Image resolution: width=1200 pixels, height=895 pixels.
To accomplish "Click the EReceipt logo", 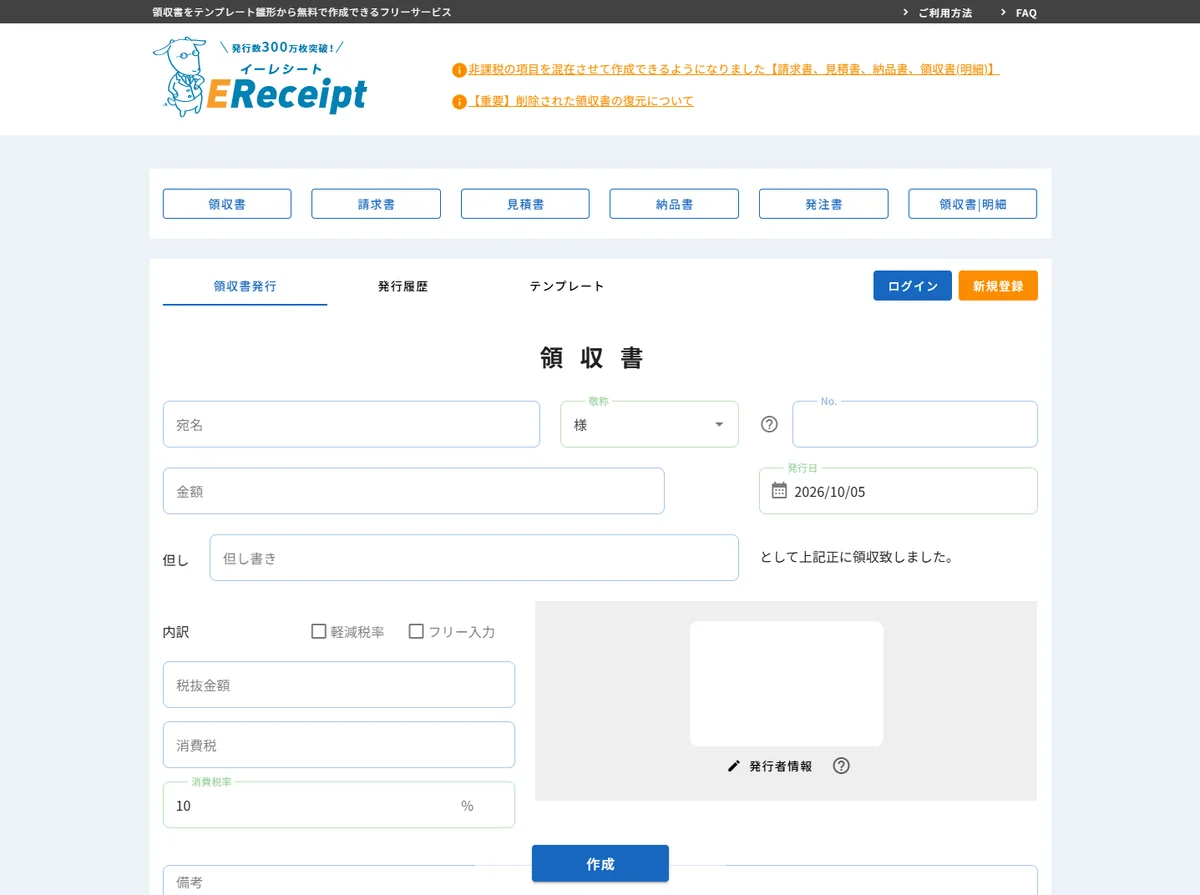I will click(x=260, y=77).
